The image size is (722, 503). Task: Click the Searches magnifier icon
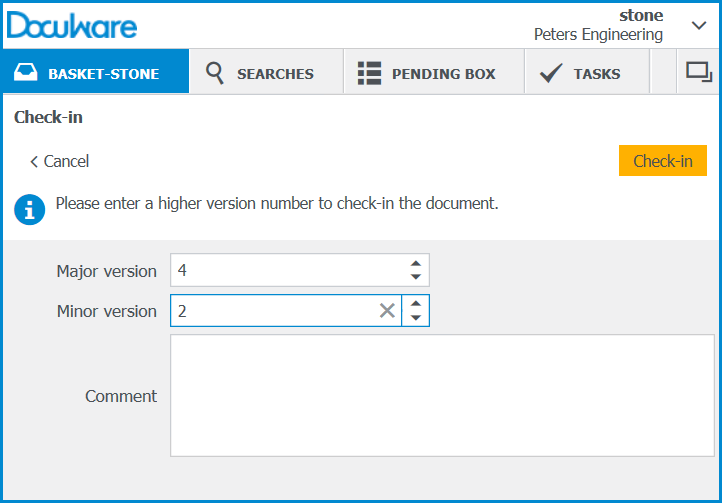(214, 73)
